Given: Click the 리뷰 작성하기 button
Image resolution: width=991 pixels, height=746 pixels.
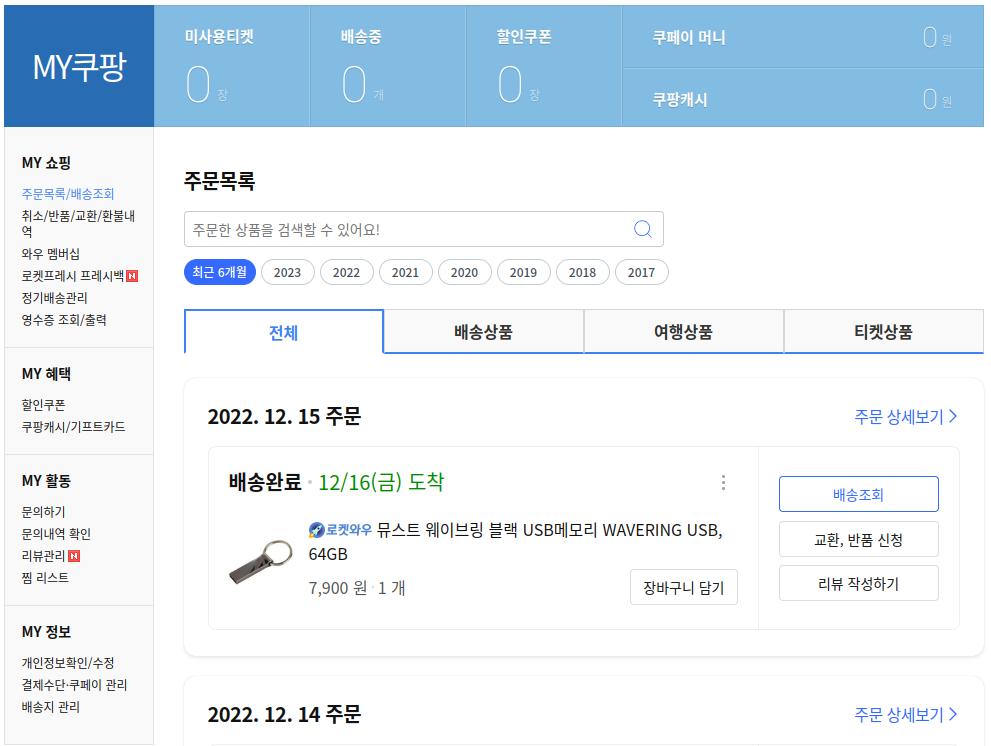Looking at the screenshot, I should point(858,584).
